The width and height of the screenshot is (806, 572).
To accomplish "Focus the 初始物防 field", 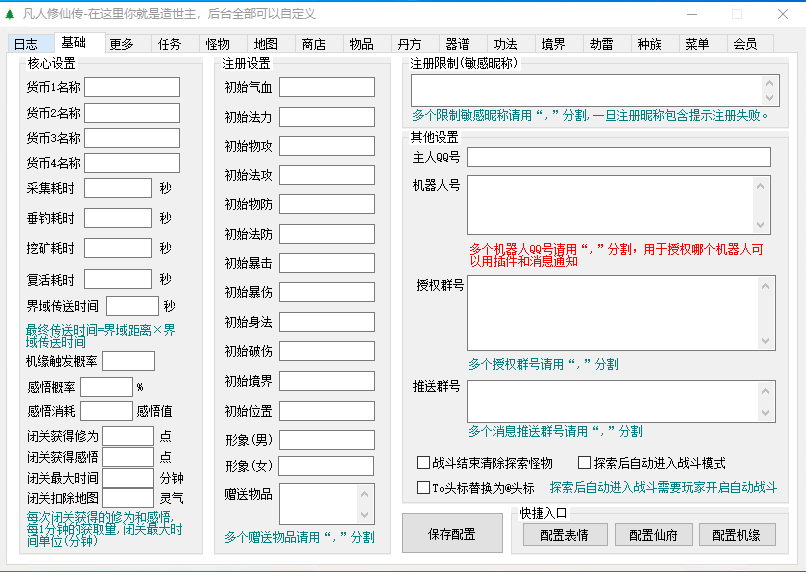I will [327, 204].
